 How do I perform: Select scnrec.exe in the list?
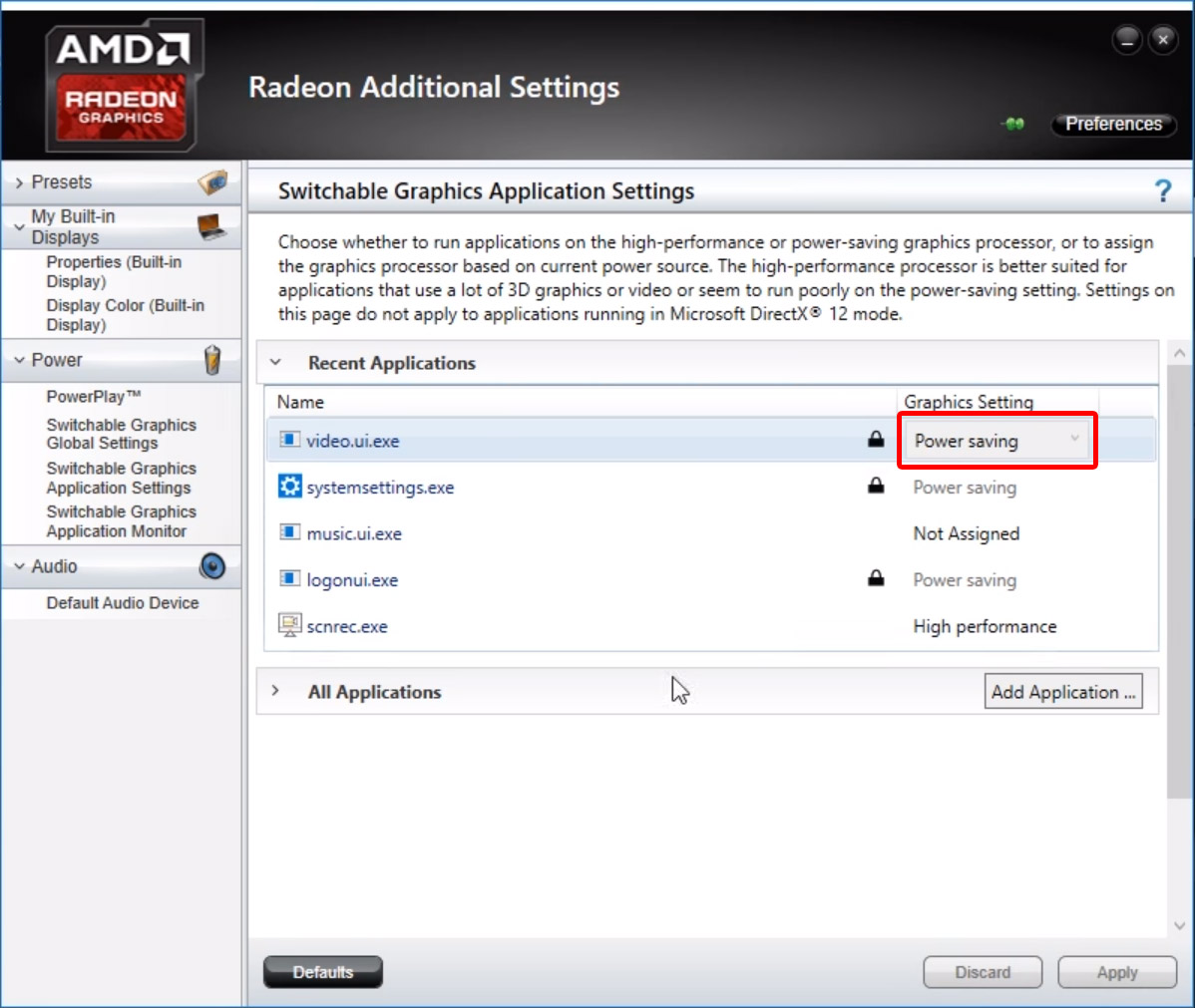[x=710, y=625]
